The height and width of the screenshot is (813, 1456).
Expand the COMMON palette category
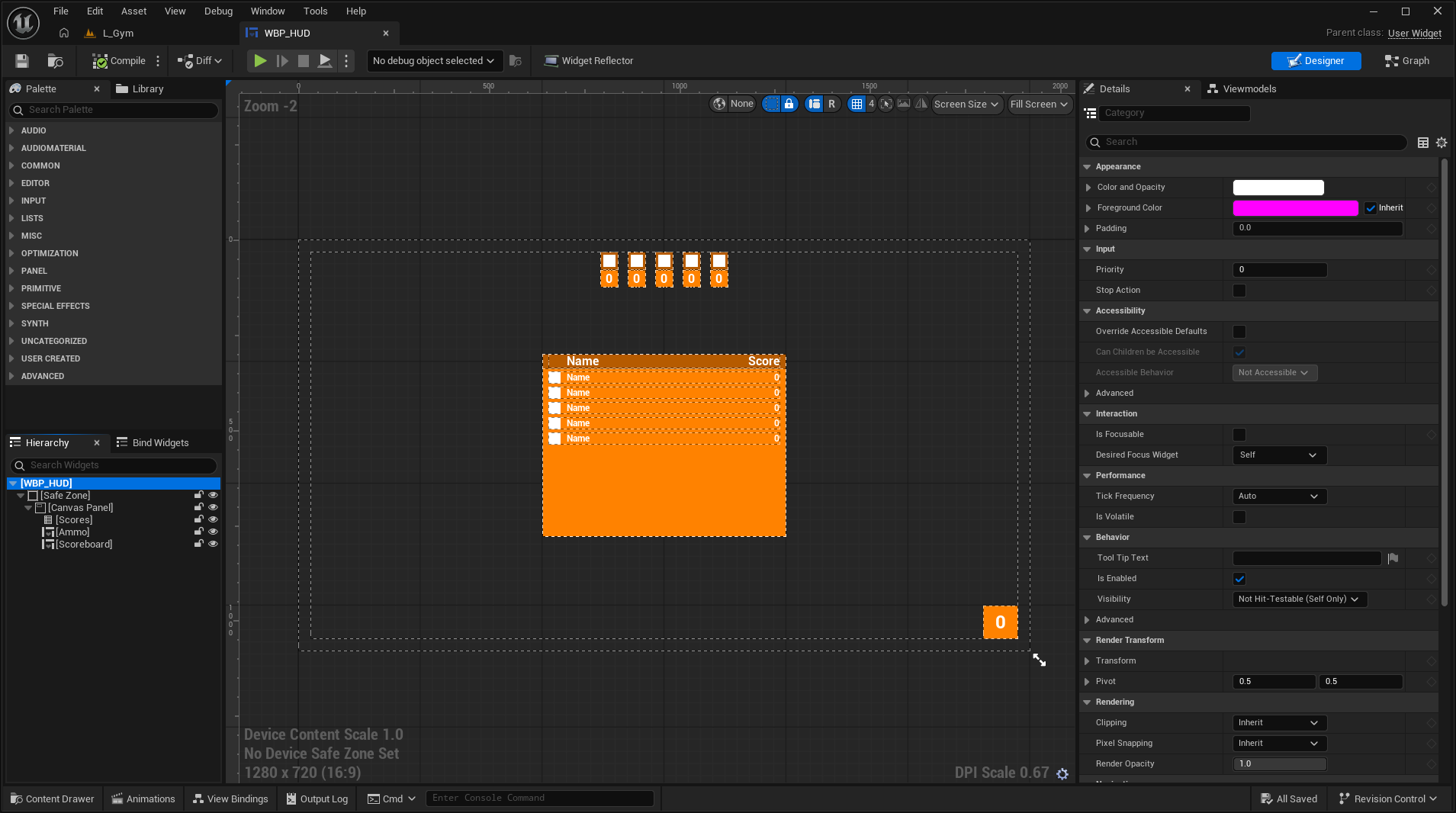(40, 165)
